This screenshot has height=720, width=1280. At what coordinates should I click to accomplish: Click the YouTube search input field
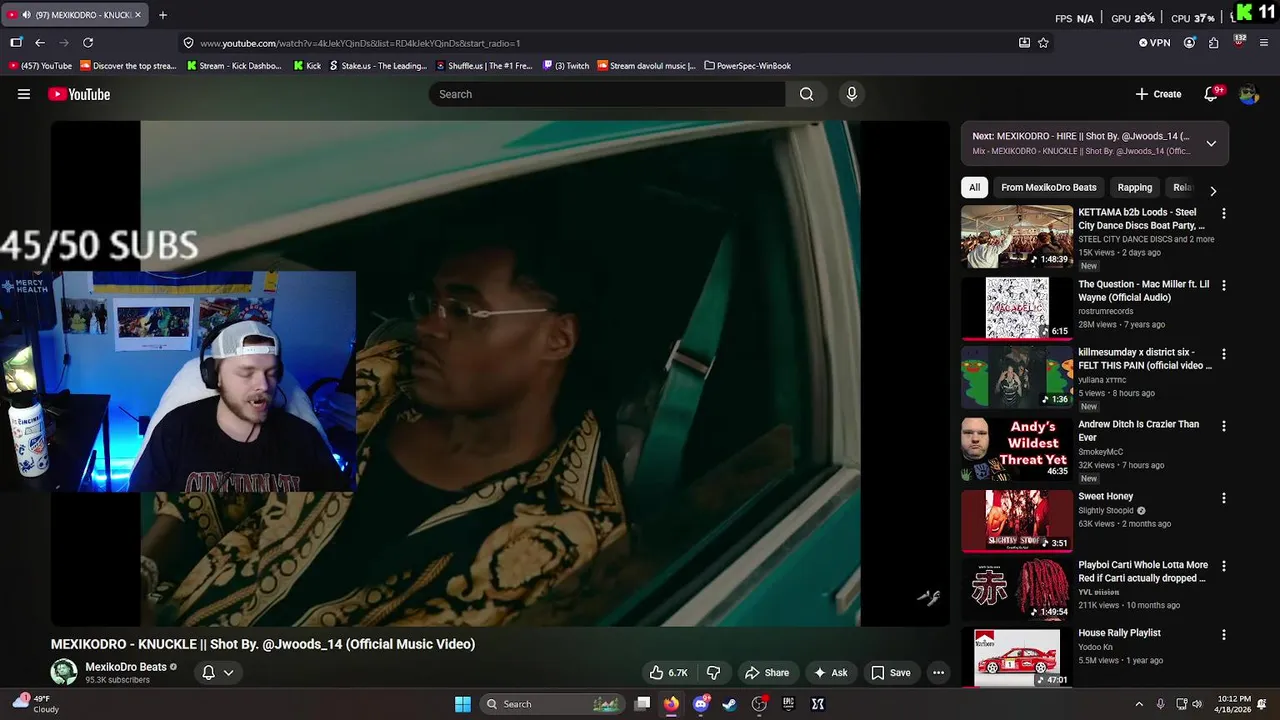pos(607,94)
